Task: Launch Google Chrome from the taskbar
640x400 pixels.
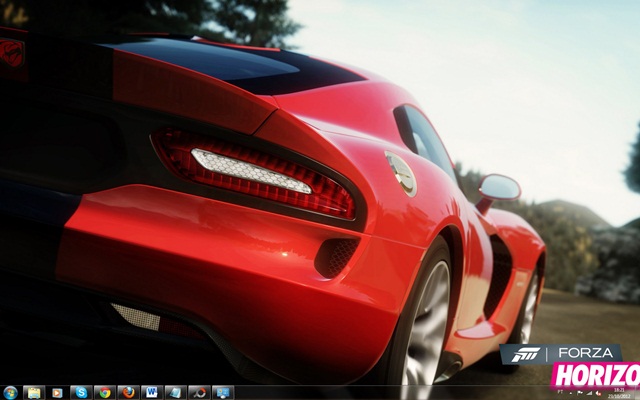Action: 104,393
